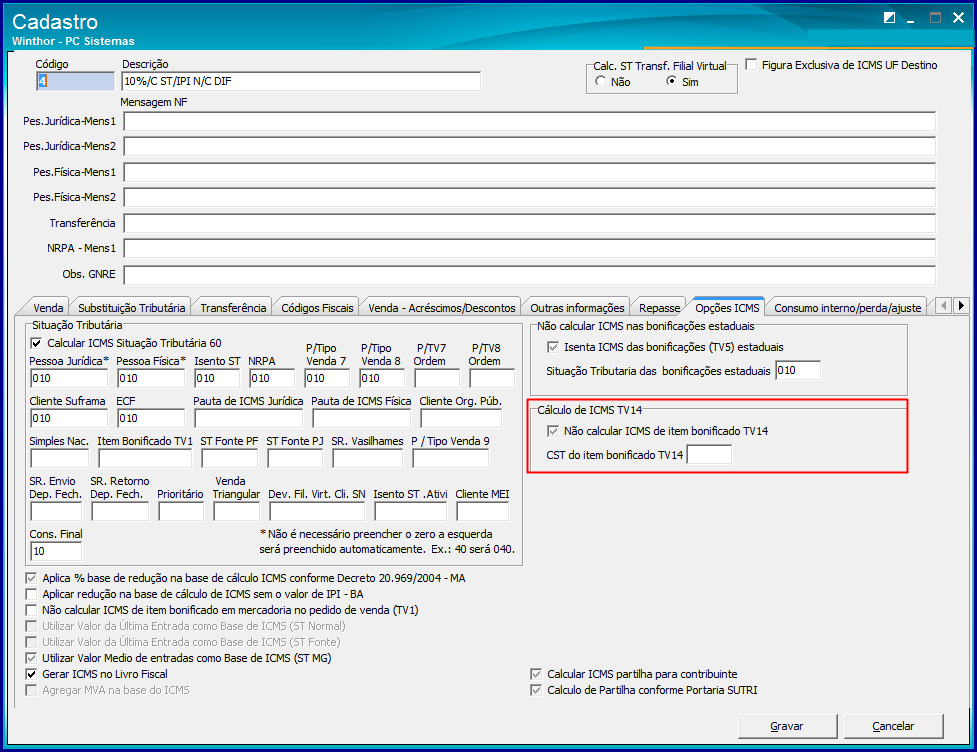Enable Aplicar redução sem o valor de IPI - BA

point(31,594)
